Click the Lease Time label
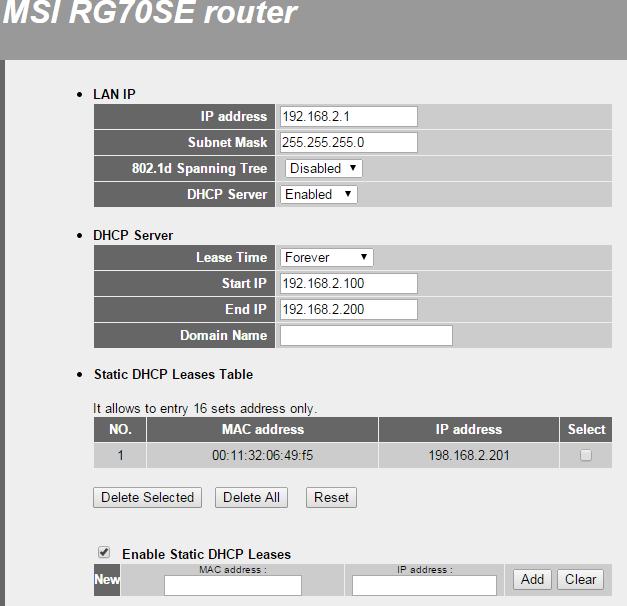Image resolution: width=627 pixels, height=606 pixels. tap(232, 257)
